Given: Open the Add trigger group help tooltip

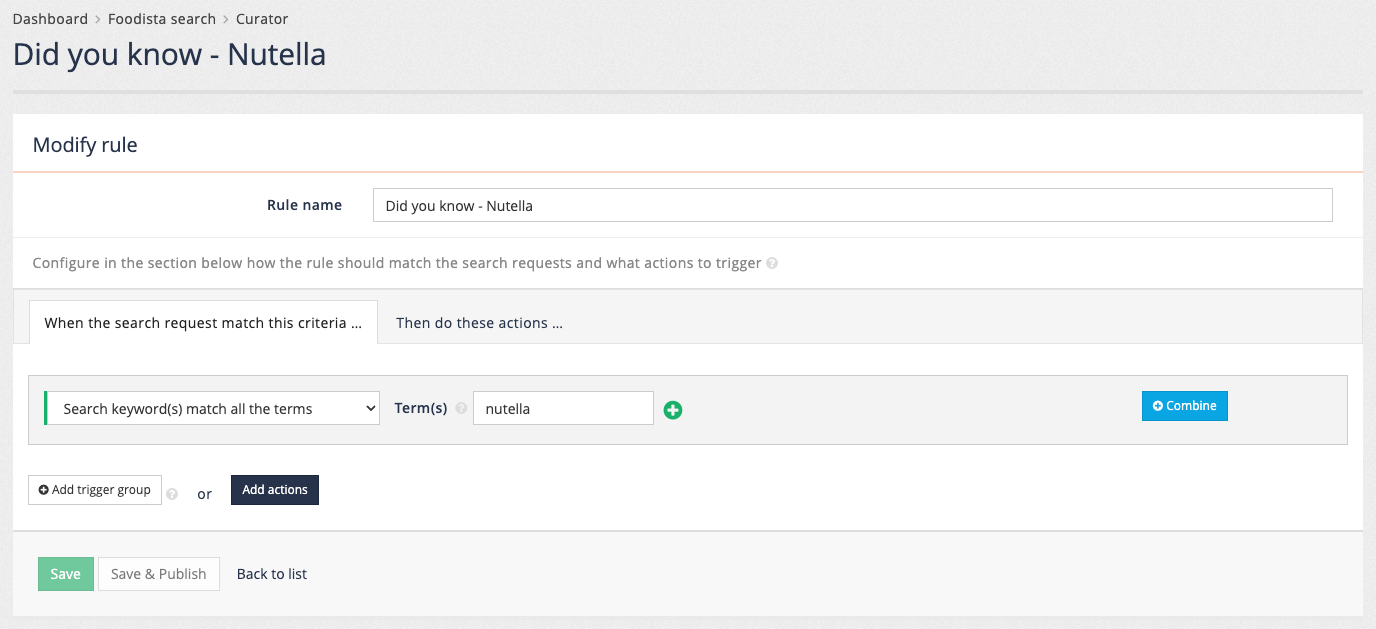Looking at the screenshot, I should (171, 493).
